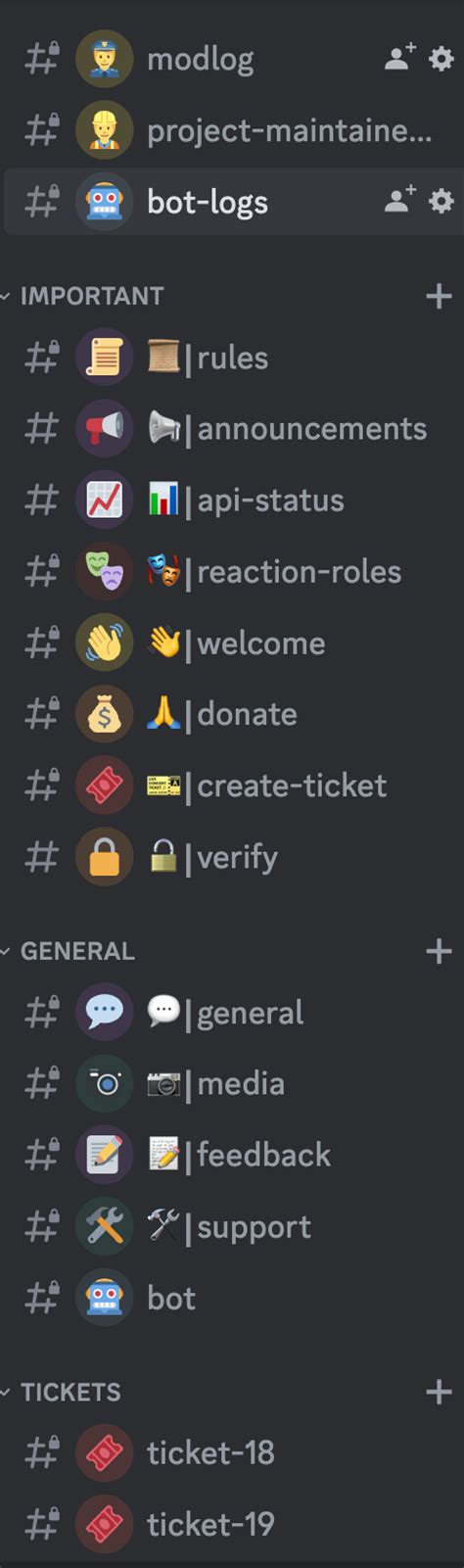
Task: Click megaphone avatar of announcements channel
Action: pyautogui.click(x=105, y=428)
